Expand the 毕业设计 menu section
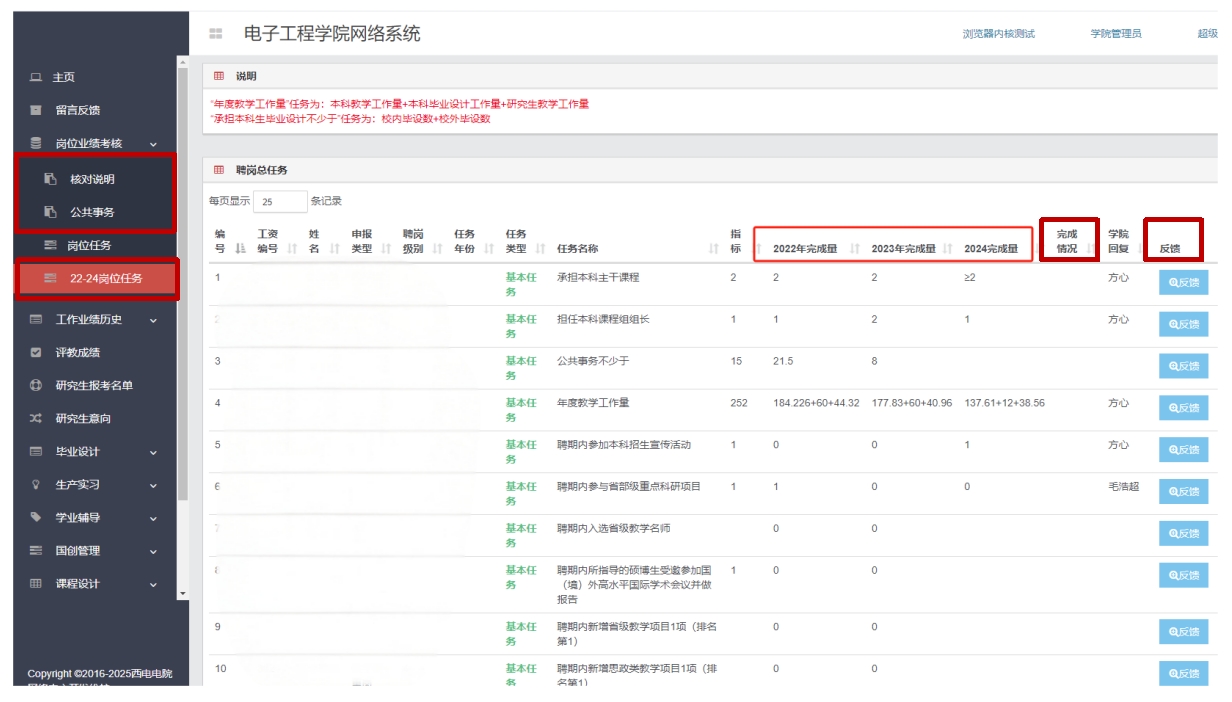Viewport: 1232px width, 702px height. [x=153, y=452]
